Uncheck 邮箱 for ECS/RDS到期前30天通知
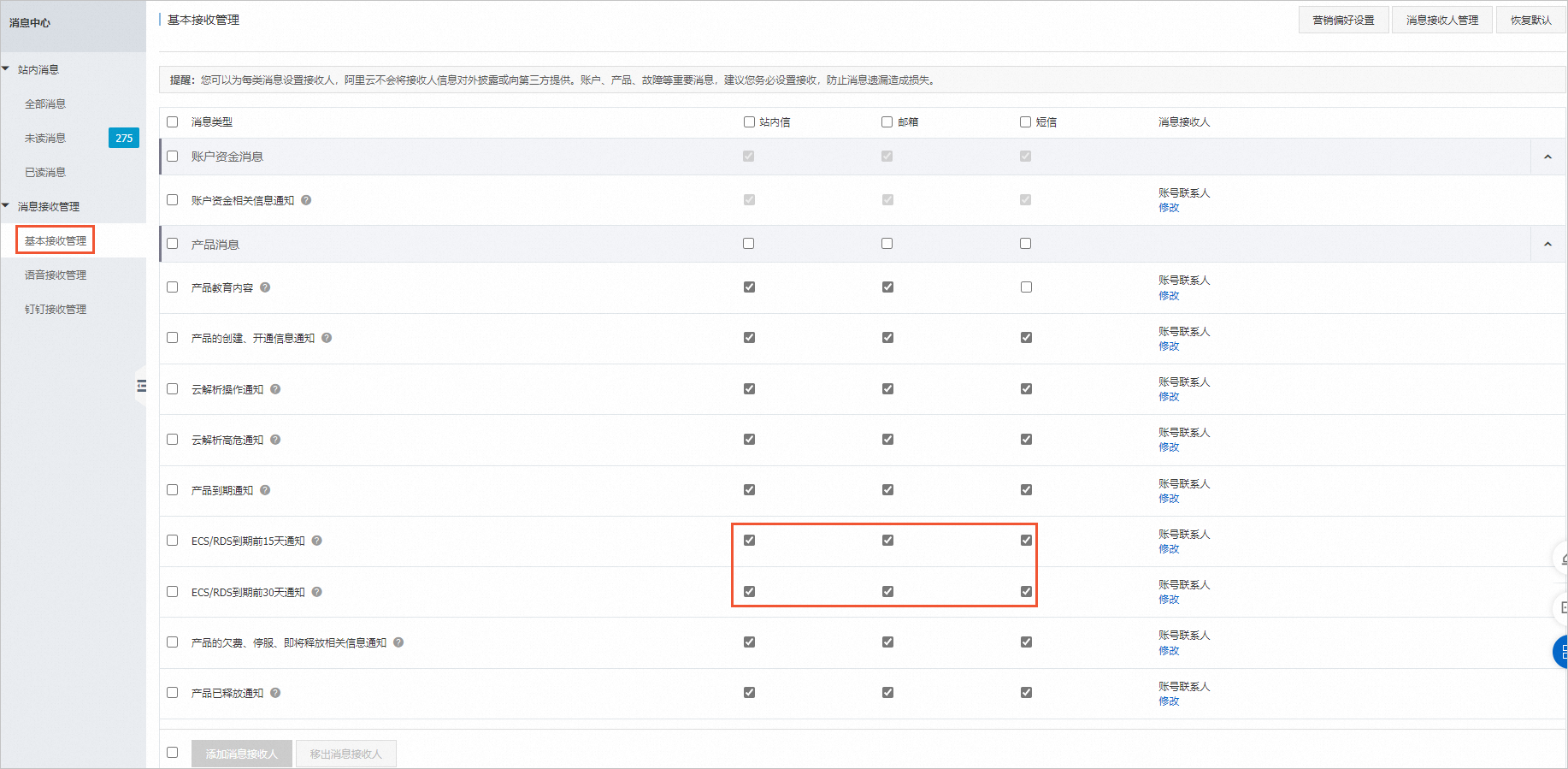 [x=887, y=592]
